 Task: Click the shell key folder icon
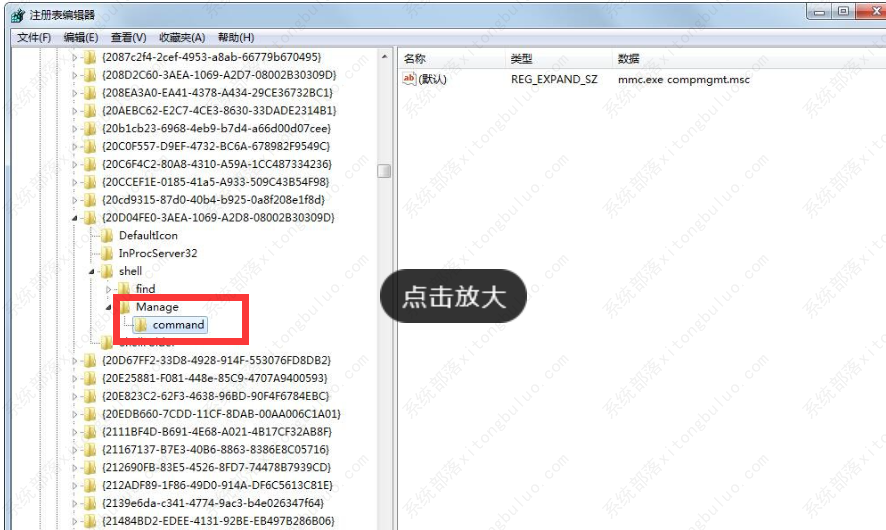click(x=107, y=271)
